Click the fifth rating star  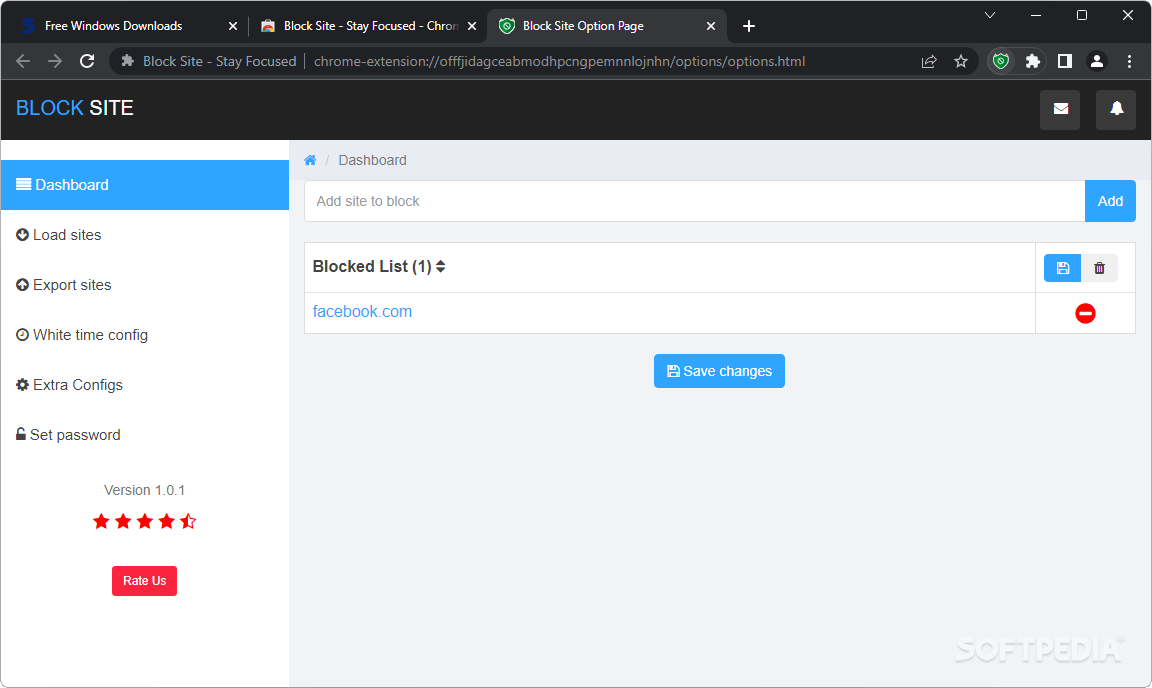point(188,520)
